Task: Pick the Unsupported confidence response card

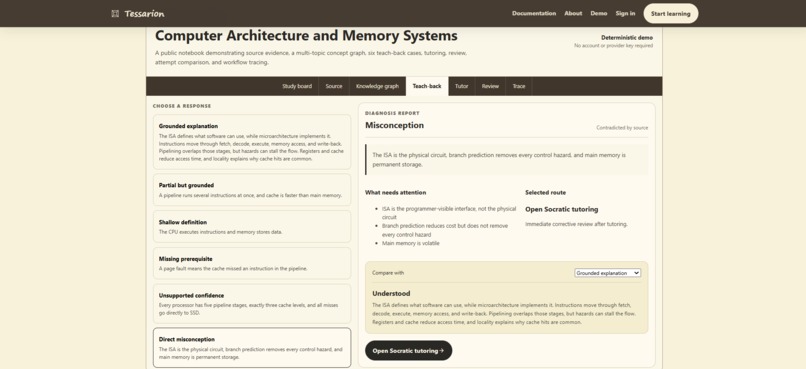Action: [252, 304]
